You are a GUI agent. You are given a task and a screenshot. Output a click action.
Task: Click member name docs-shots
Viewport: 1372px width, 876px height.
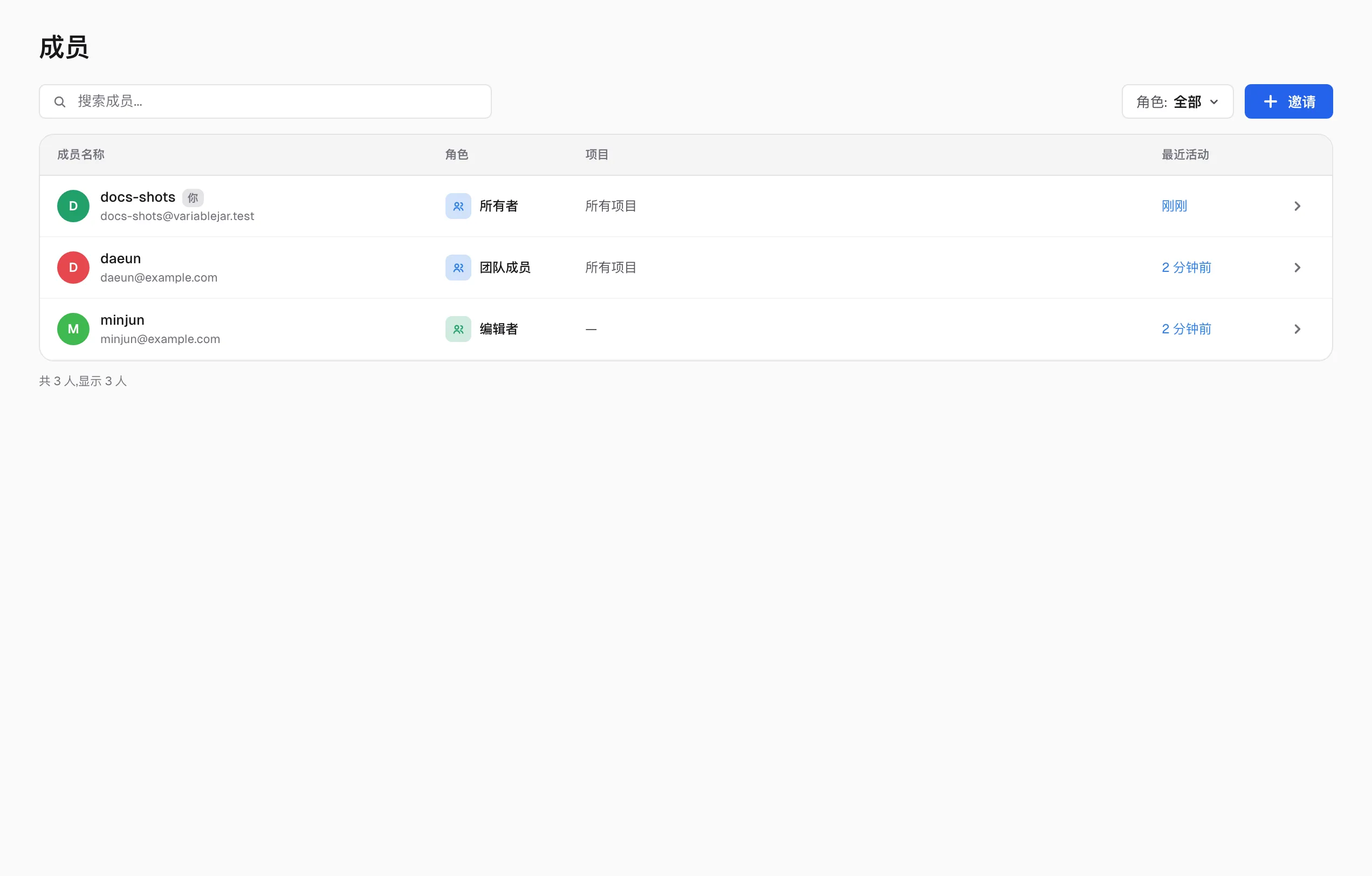(138, 197)
